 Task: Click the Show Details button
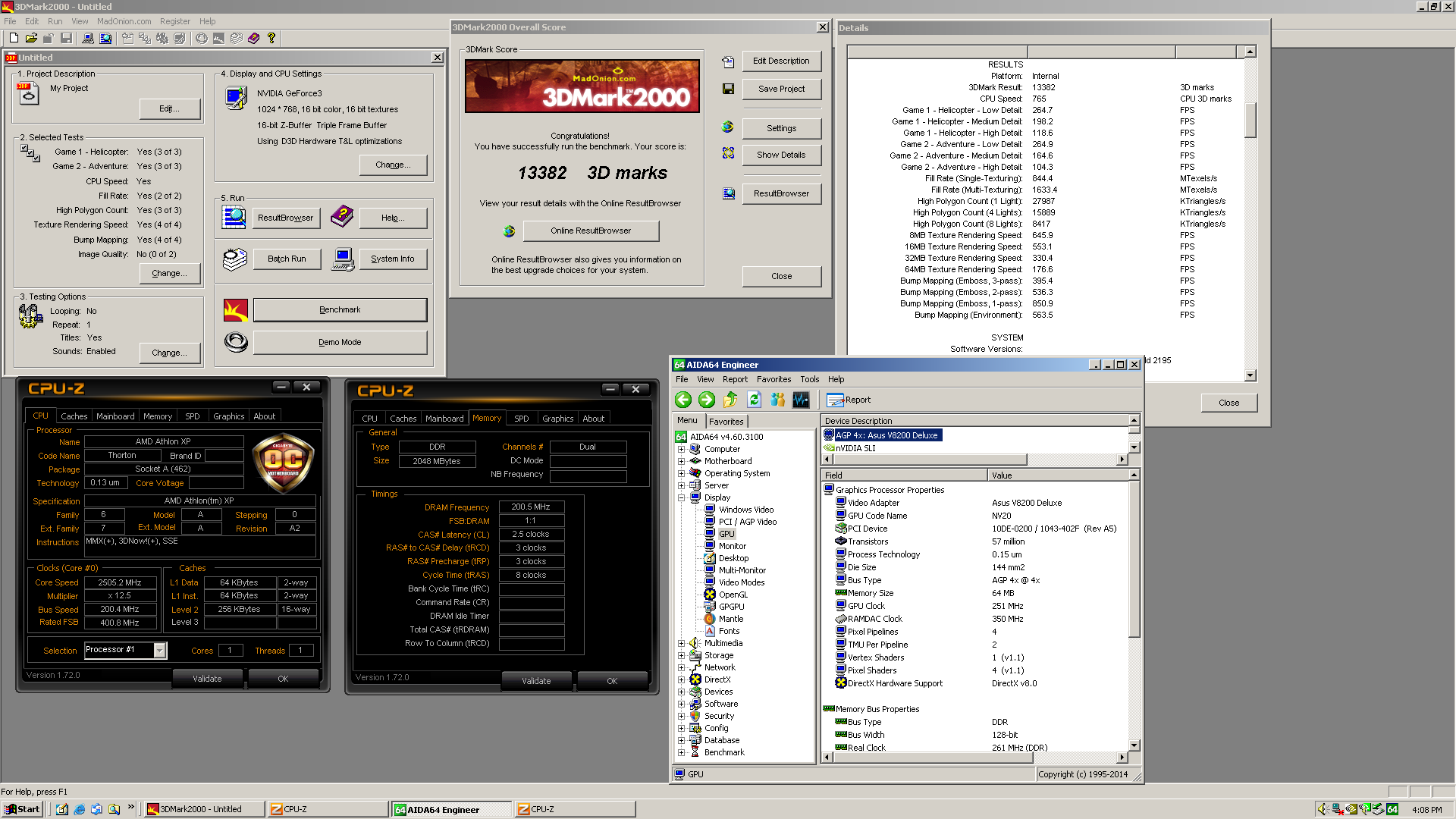[x=781, y=155]
